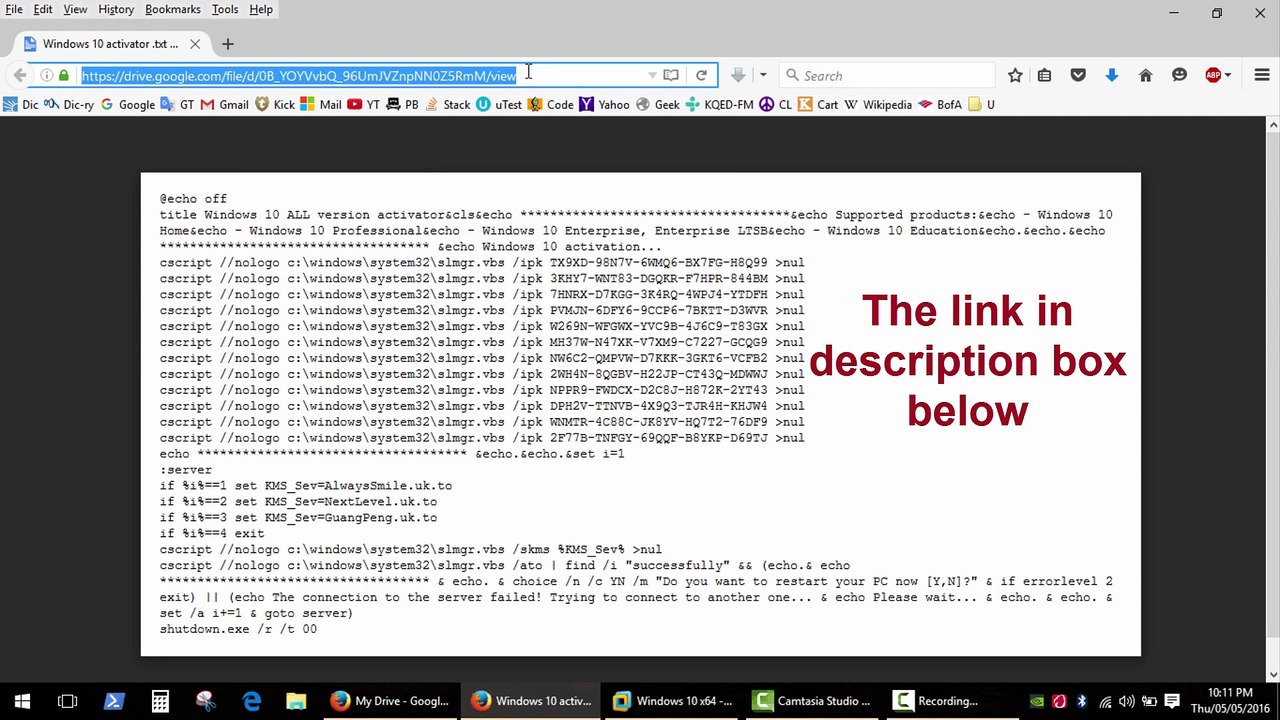Show site information via the info icon
The width and height of the screenshot is (1280, 720).
click(46, 75)
